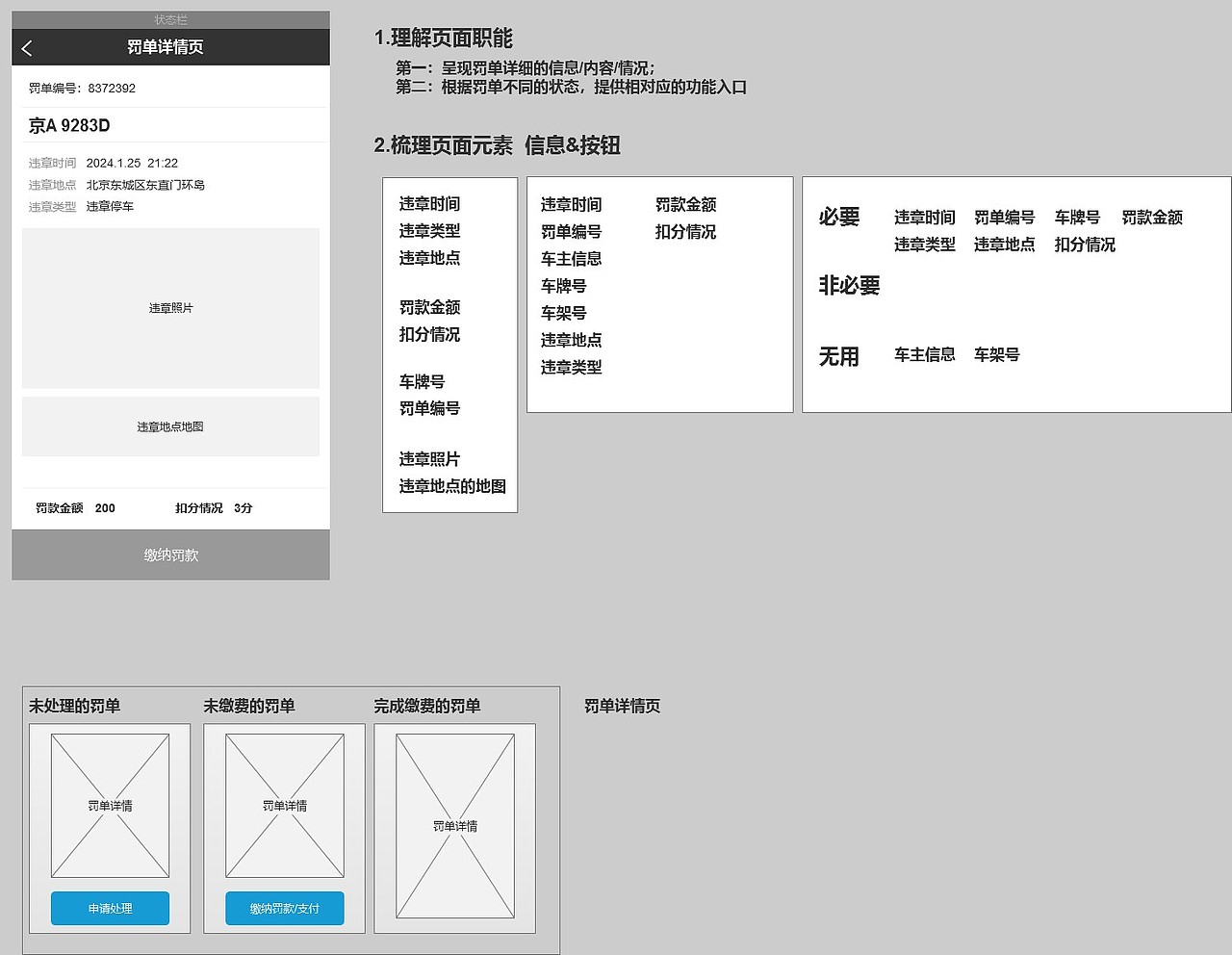Click 车主信息 in the 无用 row
This screenshot has height=955, width=1232.
[924, 355]
